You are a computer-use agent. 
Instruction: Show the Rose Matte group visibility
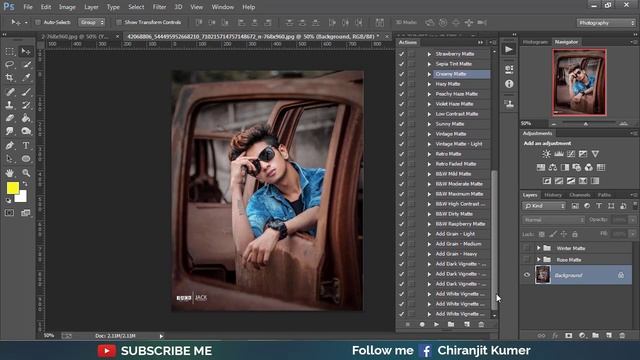pyautogui.click(x=527, y=260)
